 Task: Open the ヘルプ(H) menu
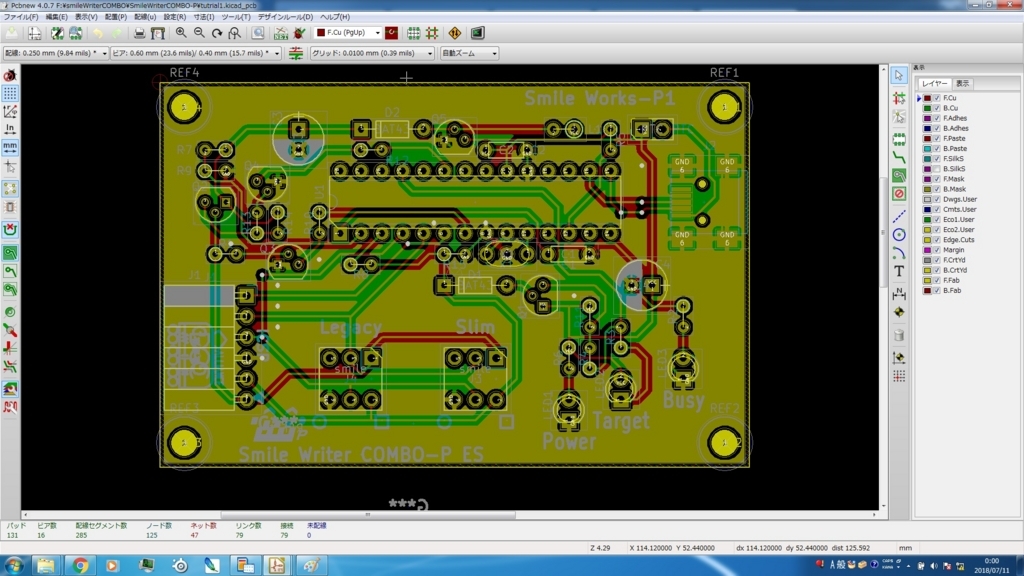pyautogui.click(x=335, y=17)
